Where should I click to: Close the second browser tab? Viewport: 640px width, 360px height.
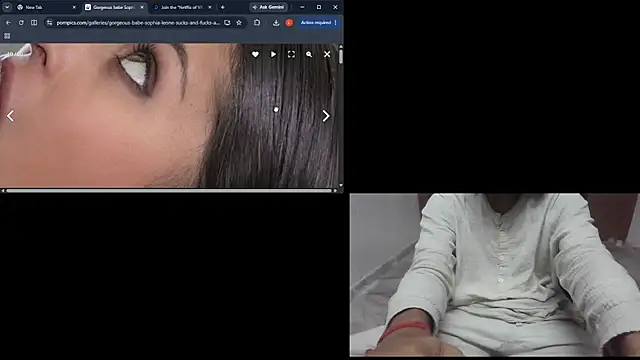(x=142, y=7)
